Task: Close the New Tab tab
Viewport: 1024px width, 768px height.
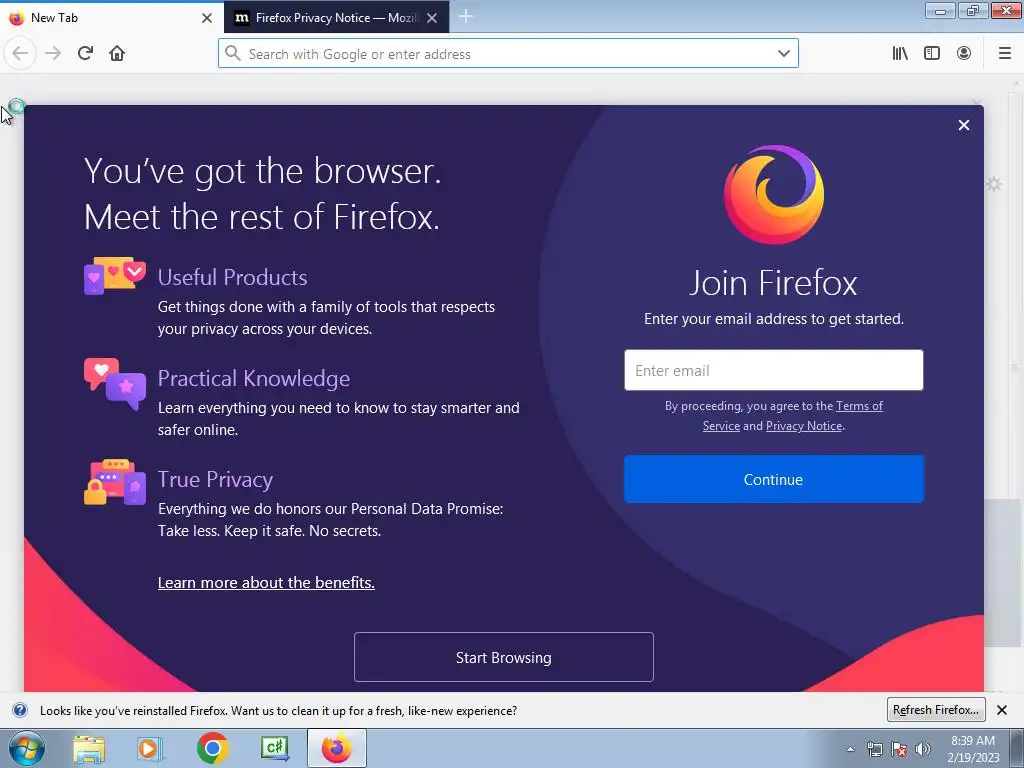Action: tap(207, 18)
